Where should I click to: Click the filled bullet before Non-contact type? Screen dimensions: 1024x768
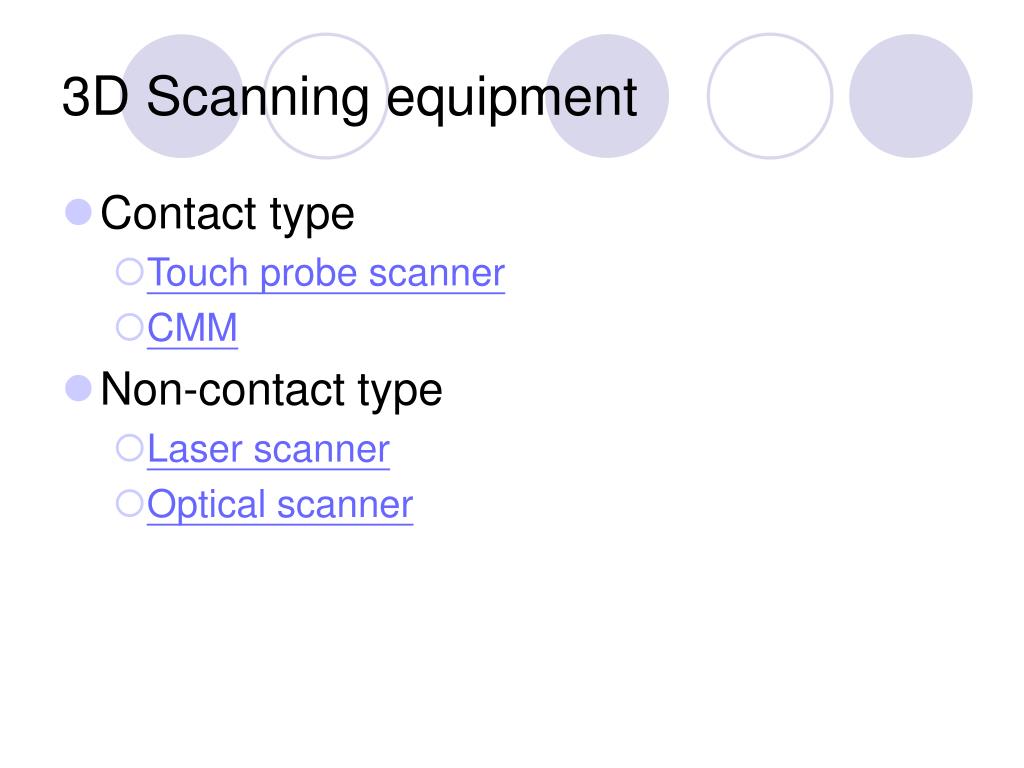coord(78,389)
